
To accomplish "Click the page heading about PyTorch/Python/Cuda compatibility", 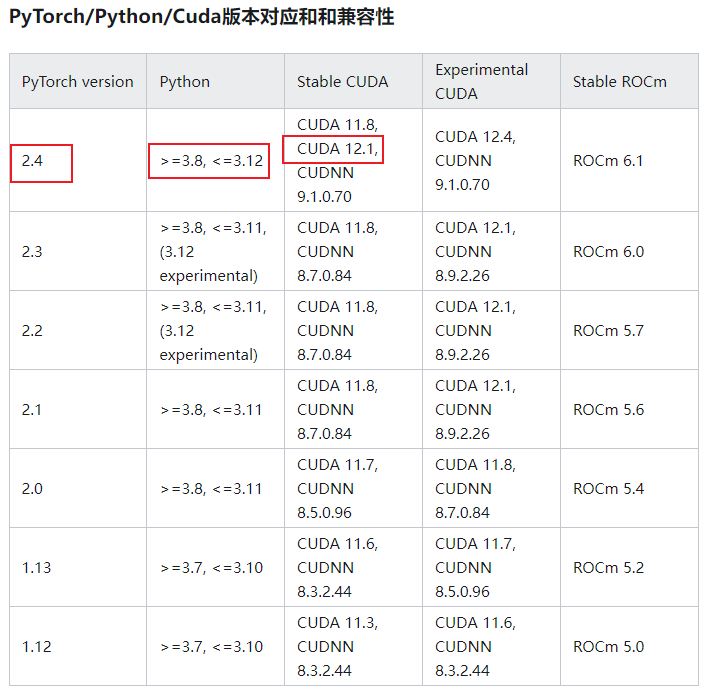I will [201, 17].
